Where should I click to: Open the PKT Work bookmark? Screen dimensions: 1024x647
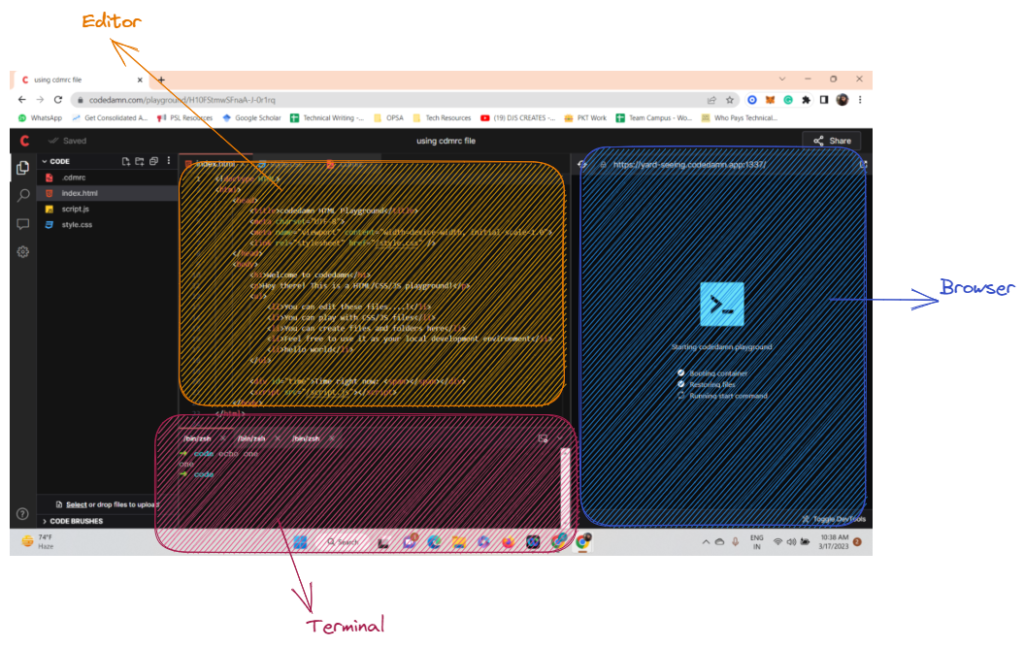coord(585,118)
